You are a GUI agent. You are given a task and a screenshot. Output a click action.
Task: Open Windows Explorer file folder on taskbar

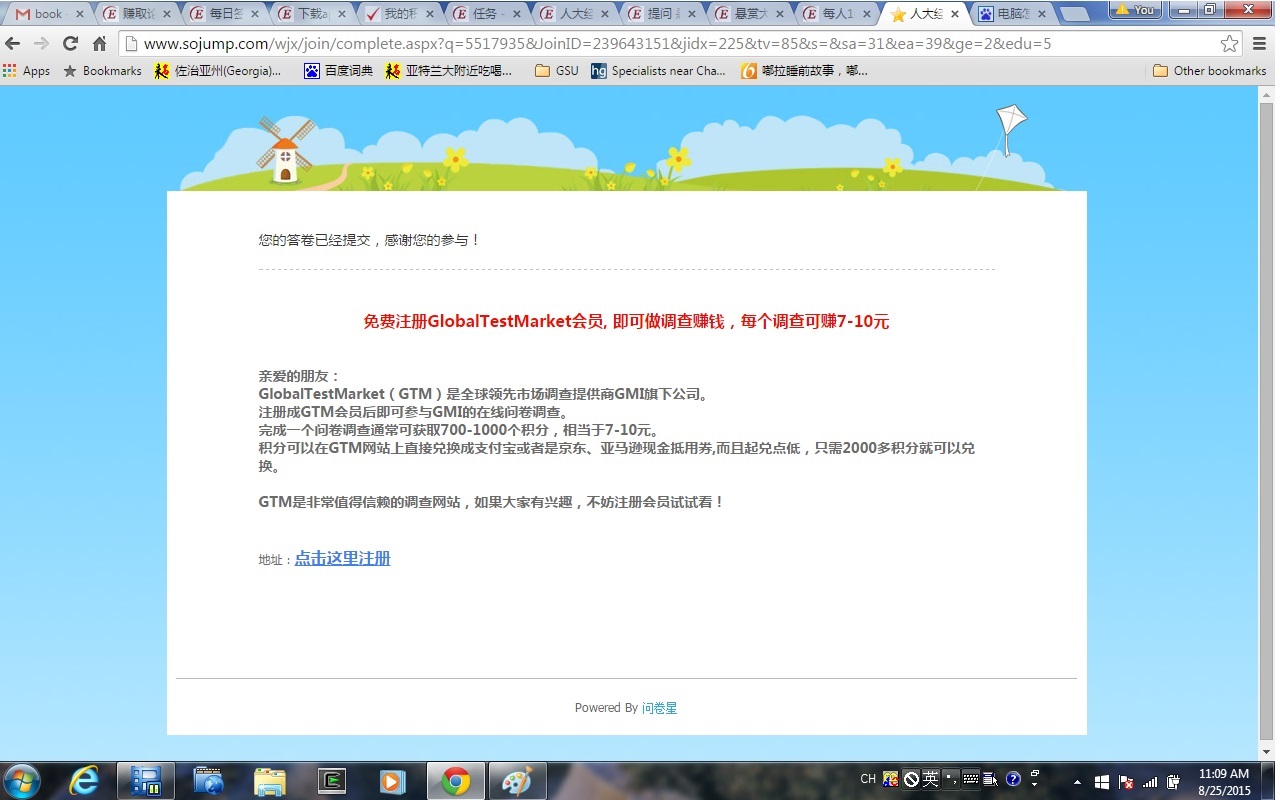click(x=270, y=780)
